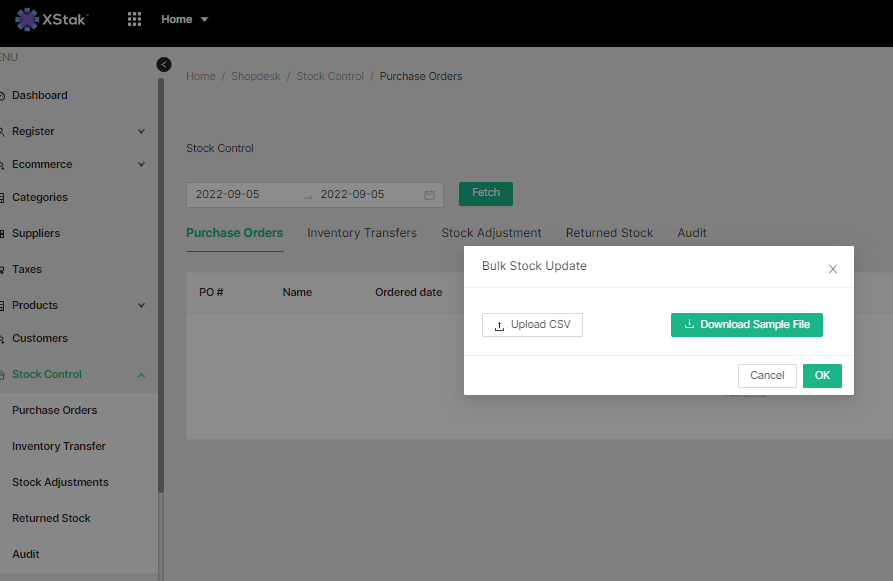Click the Upload CSV button
Viewport: 893px width, 581px height.
tap(532, 325)
